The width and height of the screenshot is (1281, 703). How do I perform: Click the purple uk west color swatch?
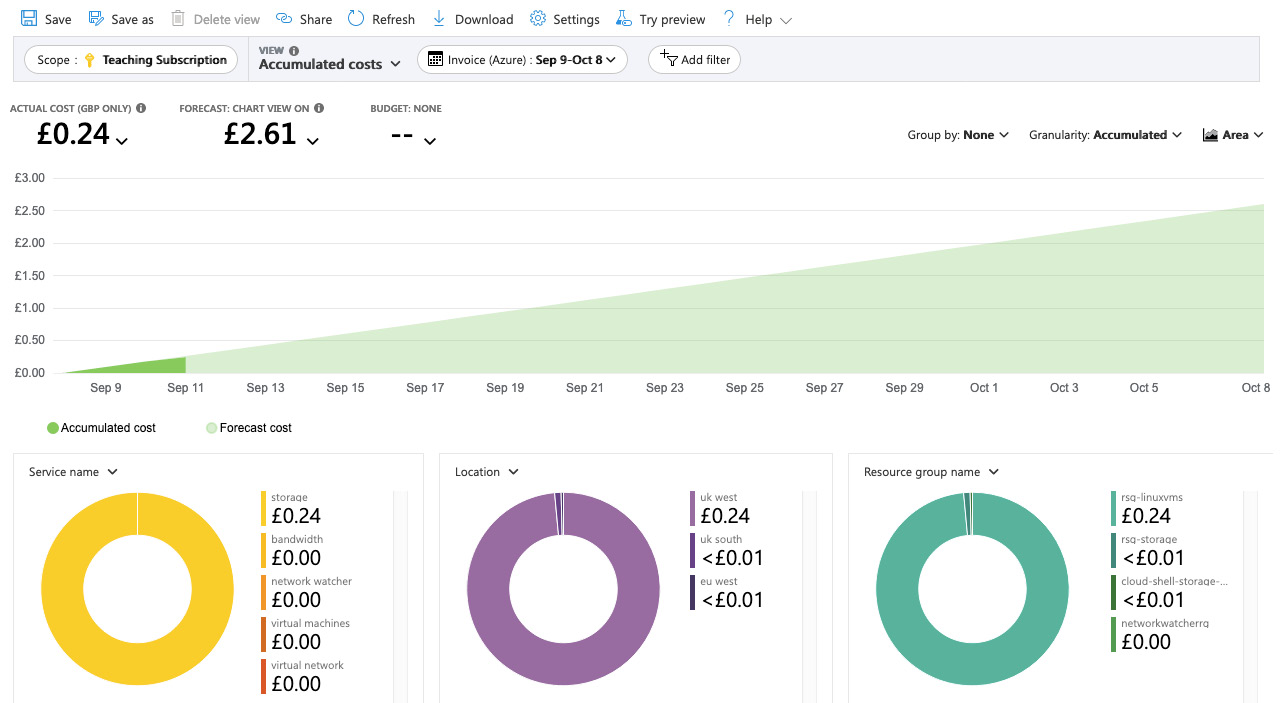[692, 508]
